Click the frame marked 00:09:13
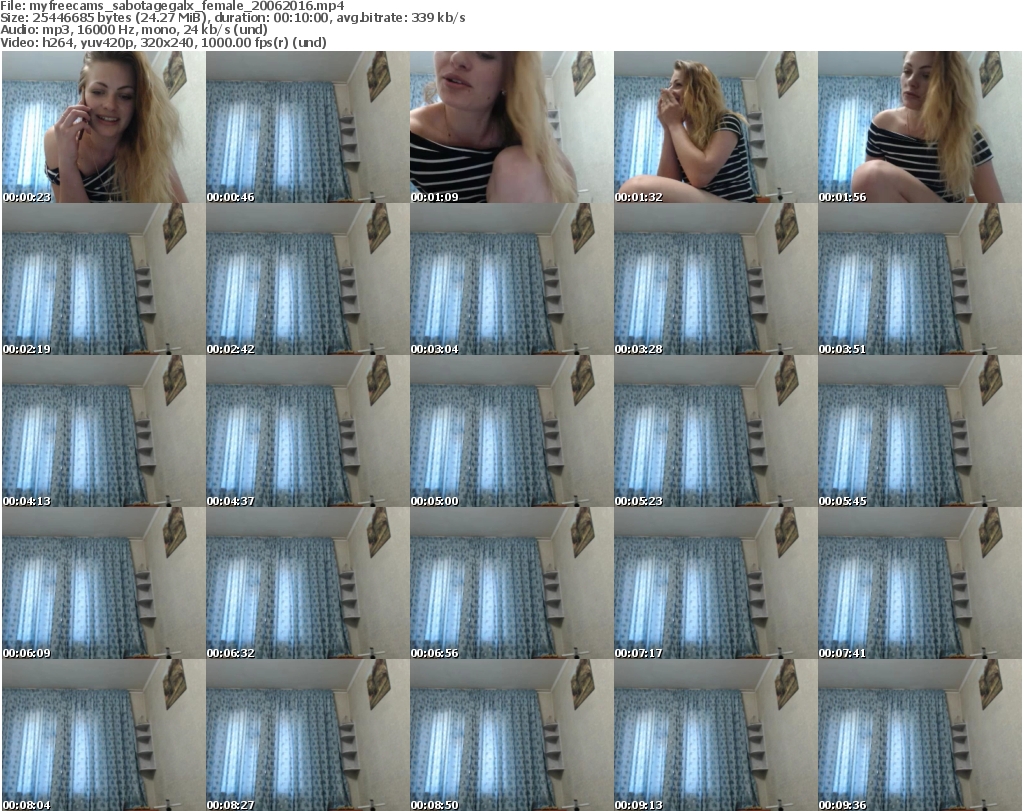This screenshot has width=1024, height=811. 715,735
